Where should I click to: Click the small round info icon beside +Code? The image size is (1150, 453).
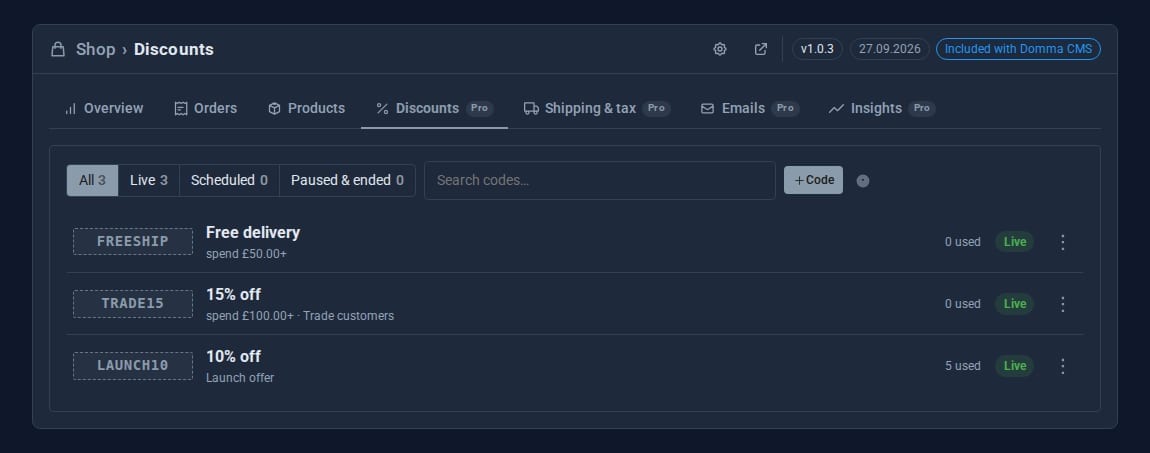click(x=862, y=180)
